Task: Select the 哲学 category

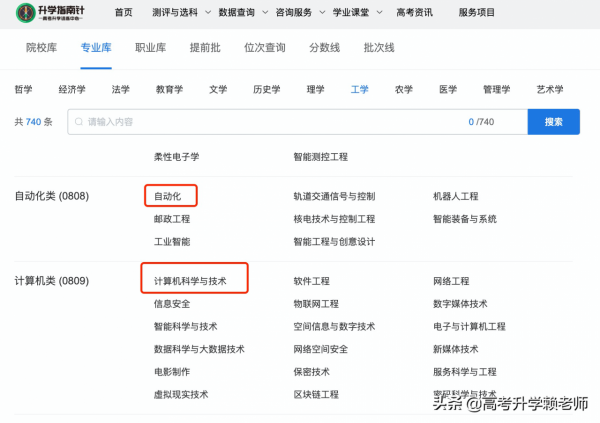Action: [23, 90]
